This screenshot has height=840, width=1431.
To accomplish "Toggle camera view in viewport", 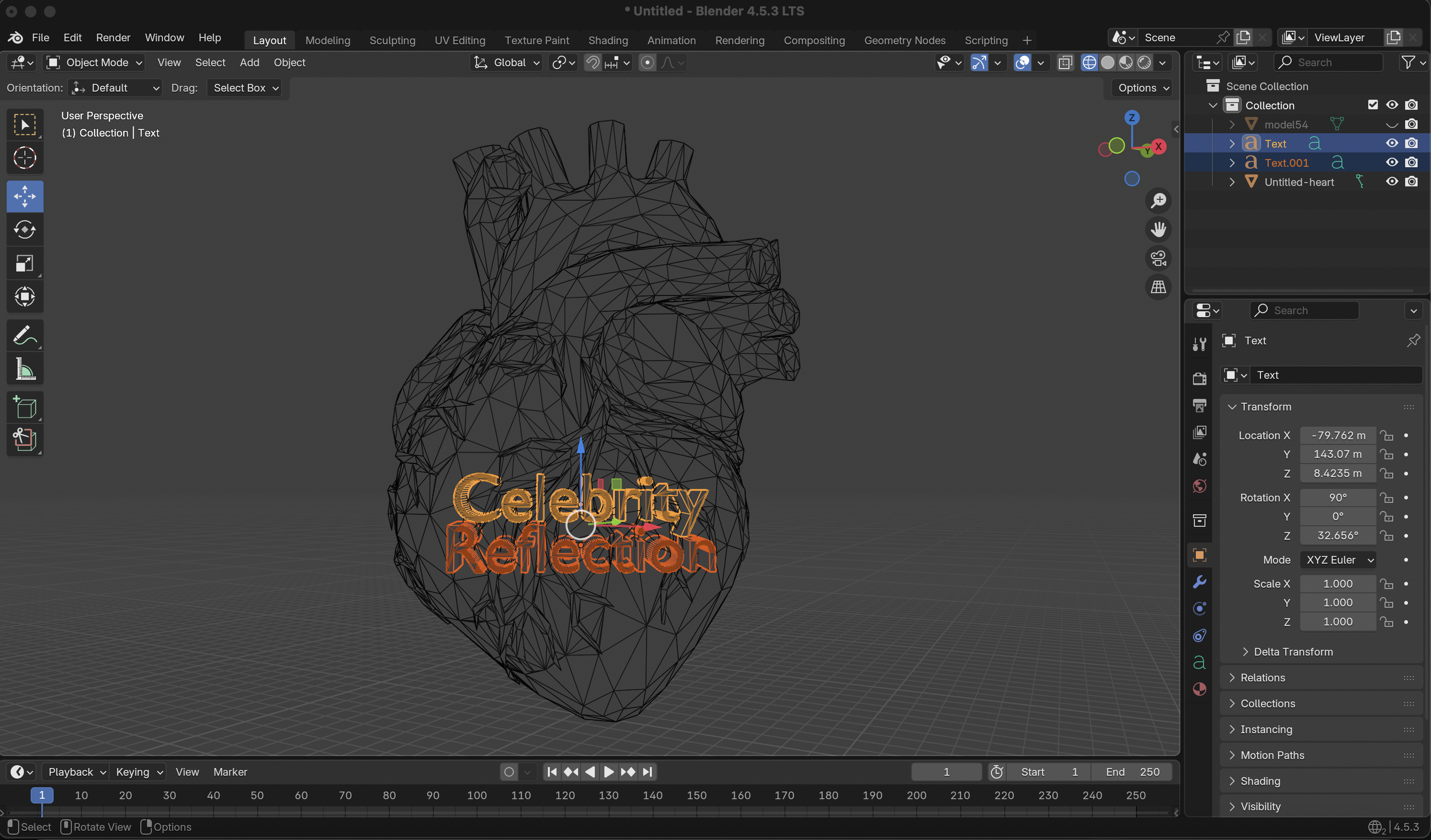I will [1158, 259].
